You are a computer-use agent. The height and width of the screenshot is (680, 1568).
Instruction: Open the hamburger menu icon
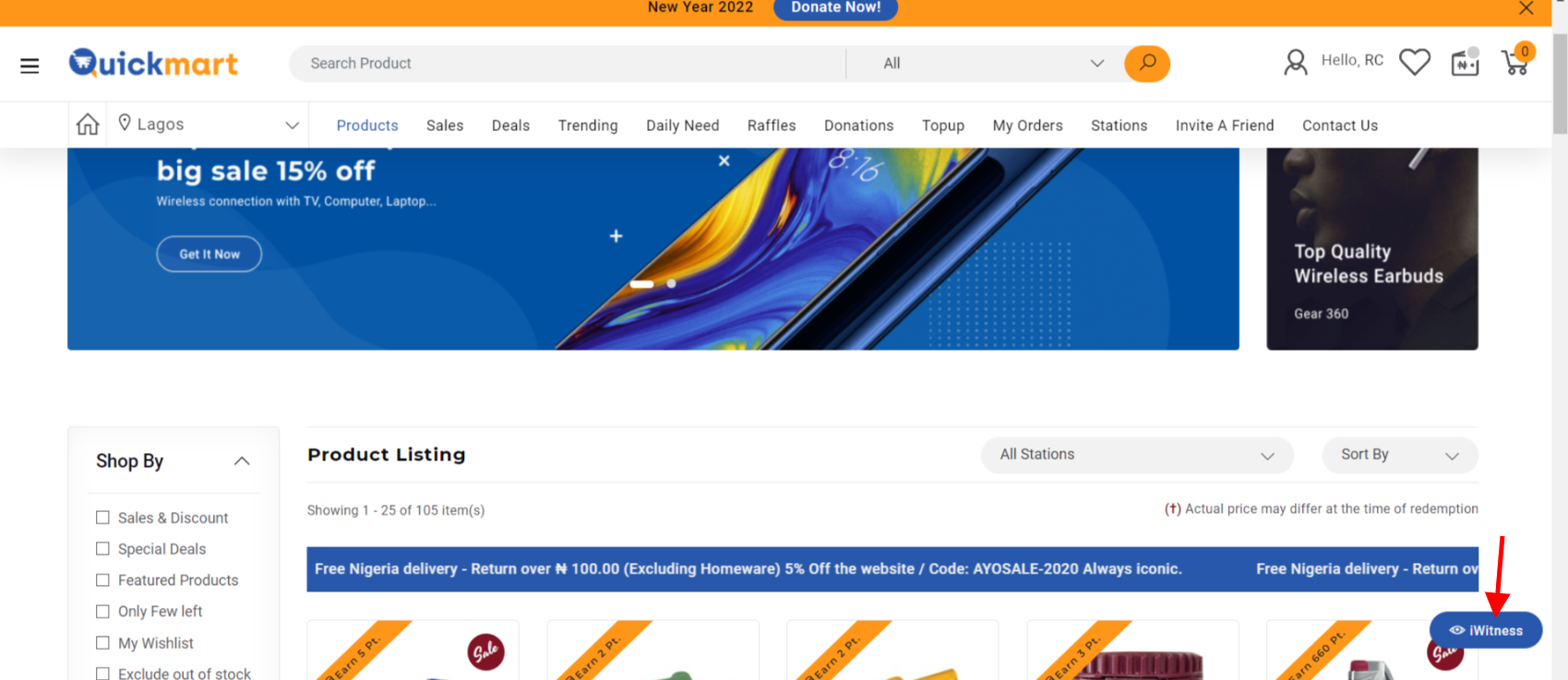(x=30, y=66)
